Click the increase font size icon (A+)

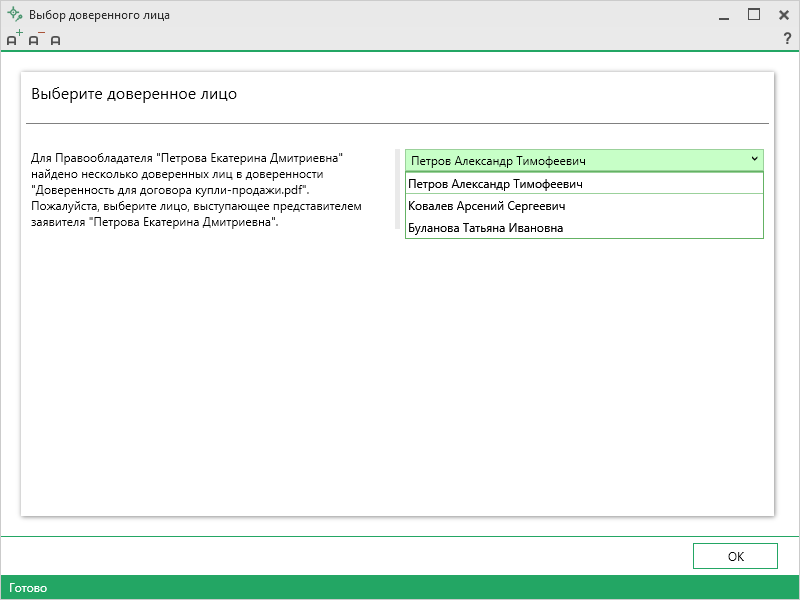(x=13, y=39)
